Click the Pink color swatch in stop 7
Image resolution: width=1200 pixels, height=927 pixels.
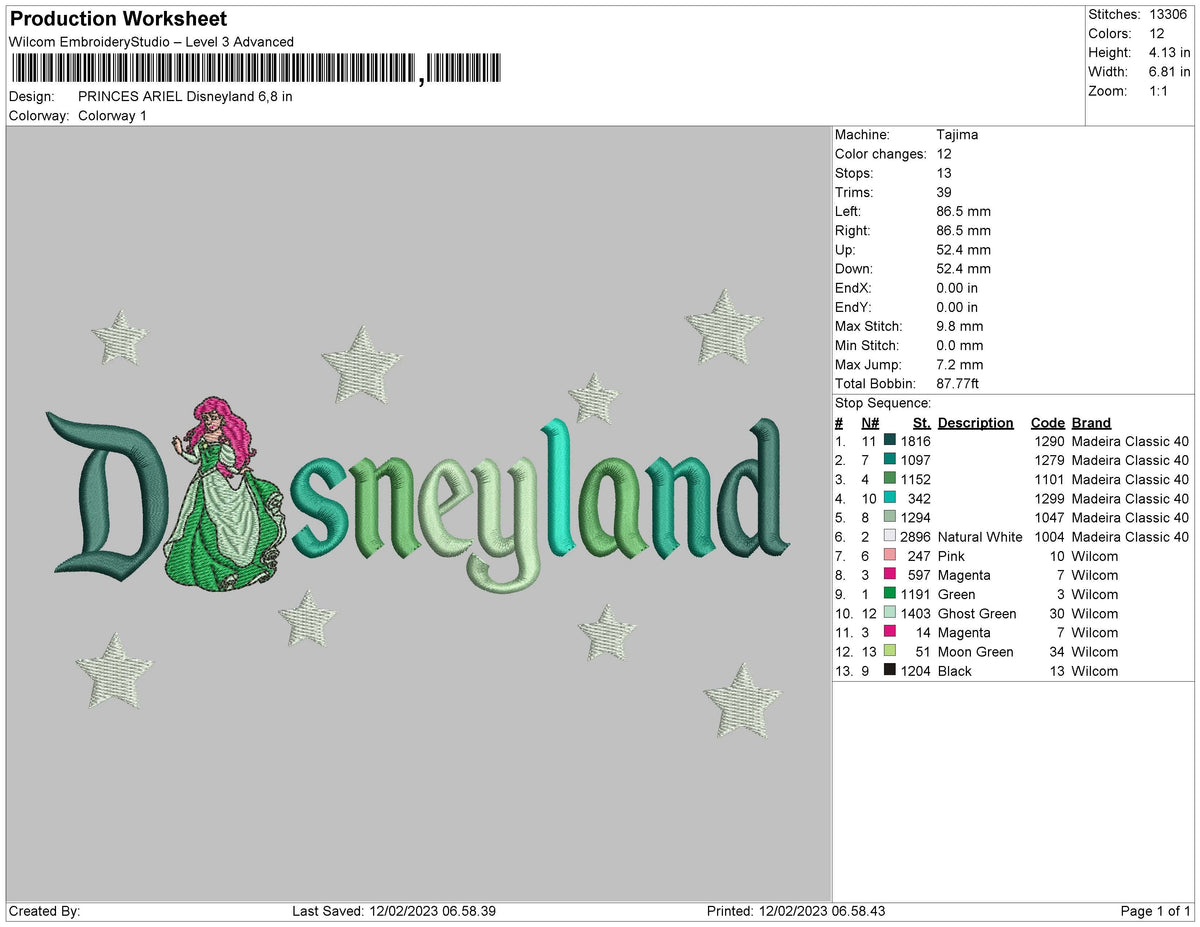point(890,555)
